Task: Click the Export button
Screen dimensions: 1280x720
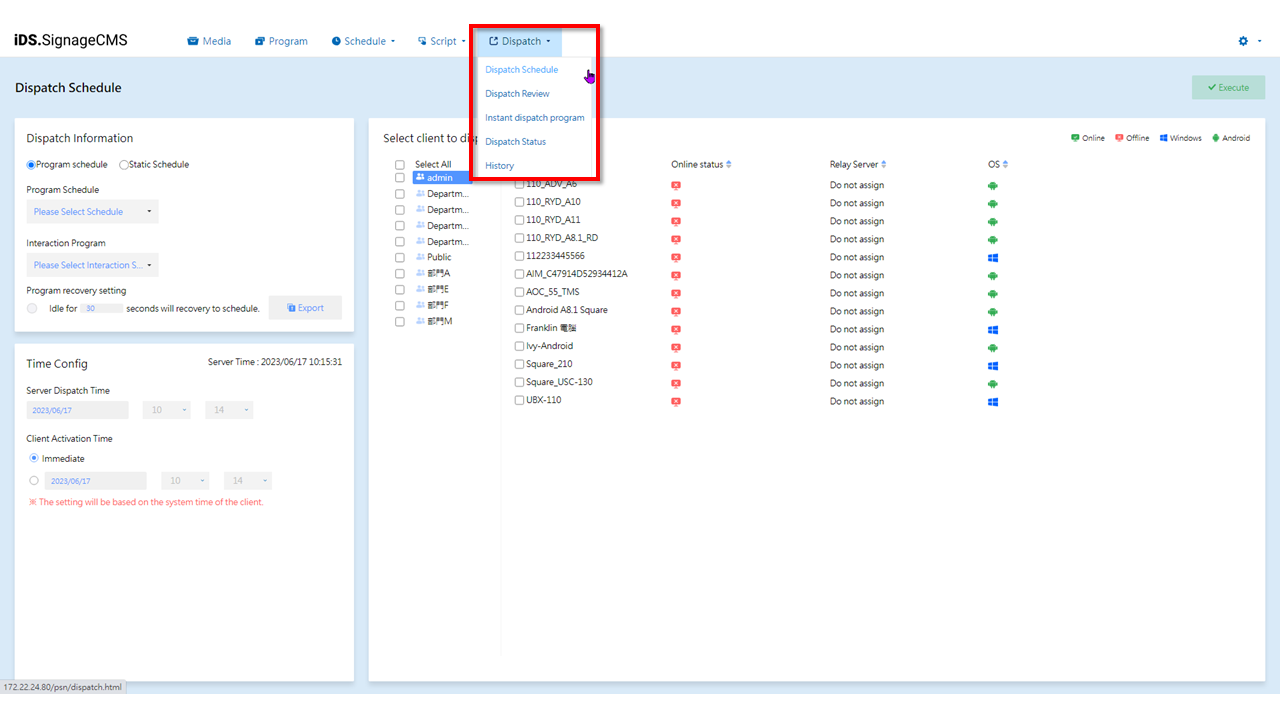Action: [x=305, y=308]
